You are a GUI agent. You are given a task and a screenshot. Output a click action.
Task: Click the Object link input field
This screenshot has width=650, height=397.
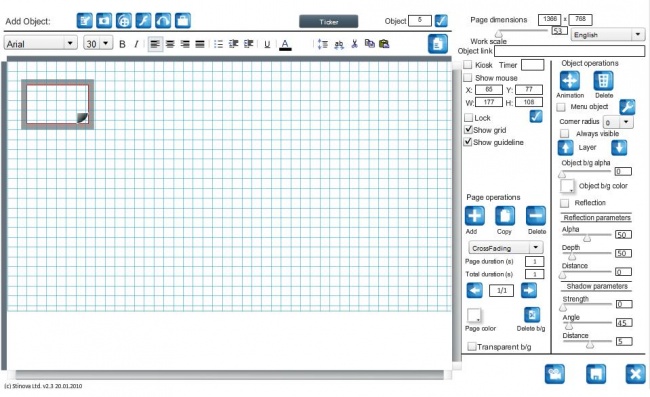point(570,51)
